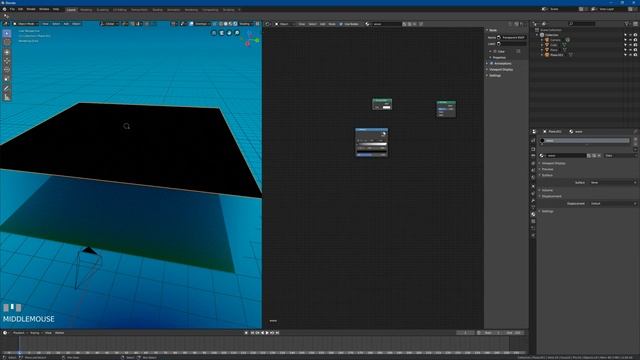Open the Material tab in Properties editor
640x360 pixels.
[x=533, y=214]
